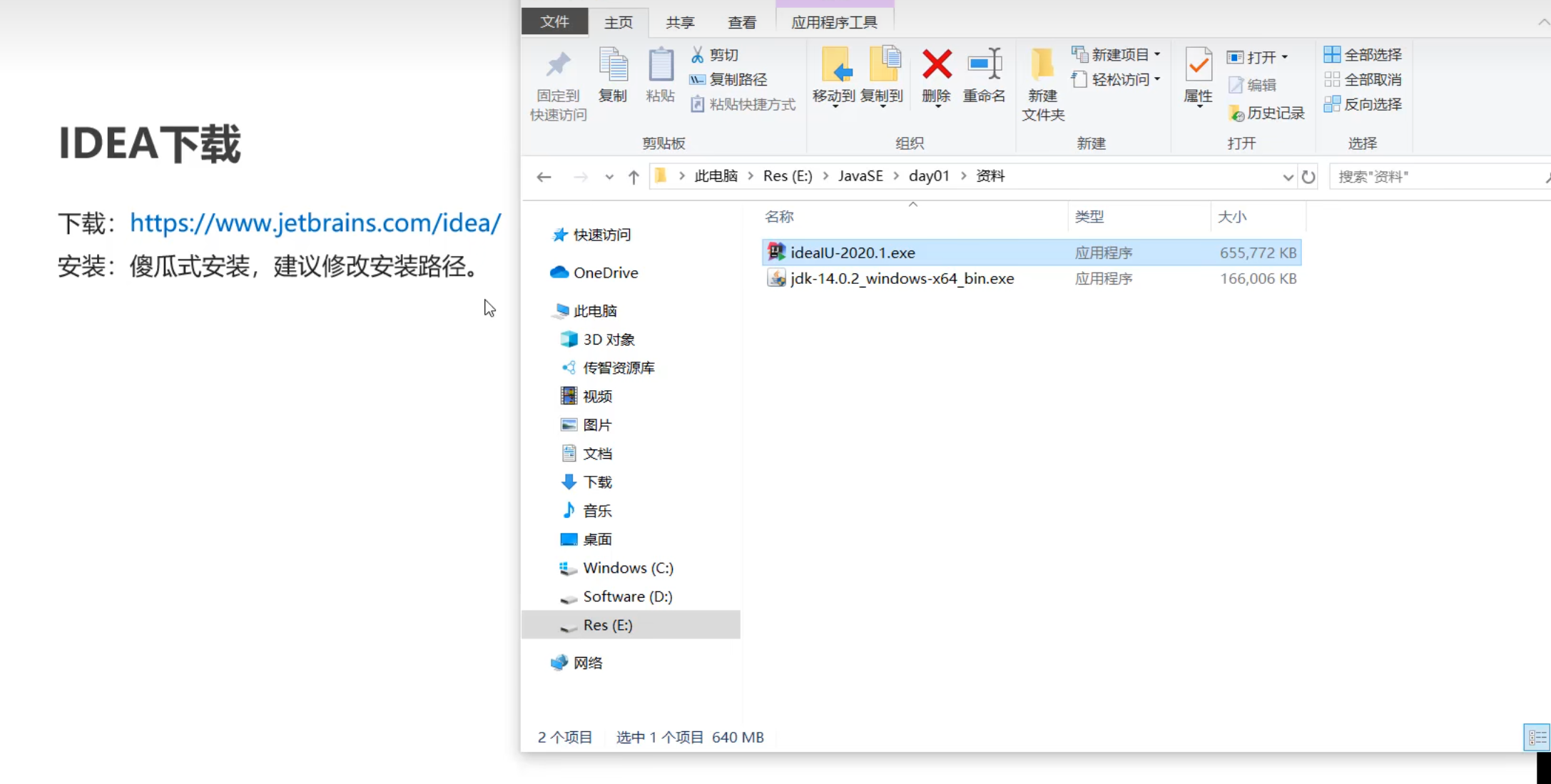The width and height of the screenshot is (1551, 784).
Task: Click the Delete red X icon
Action: [936, 65]
